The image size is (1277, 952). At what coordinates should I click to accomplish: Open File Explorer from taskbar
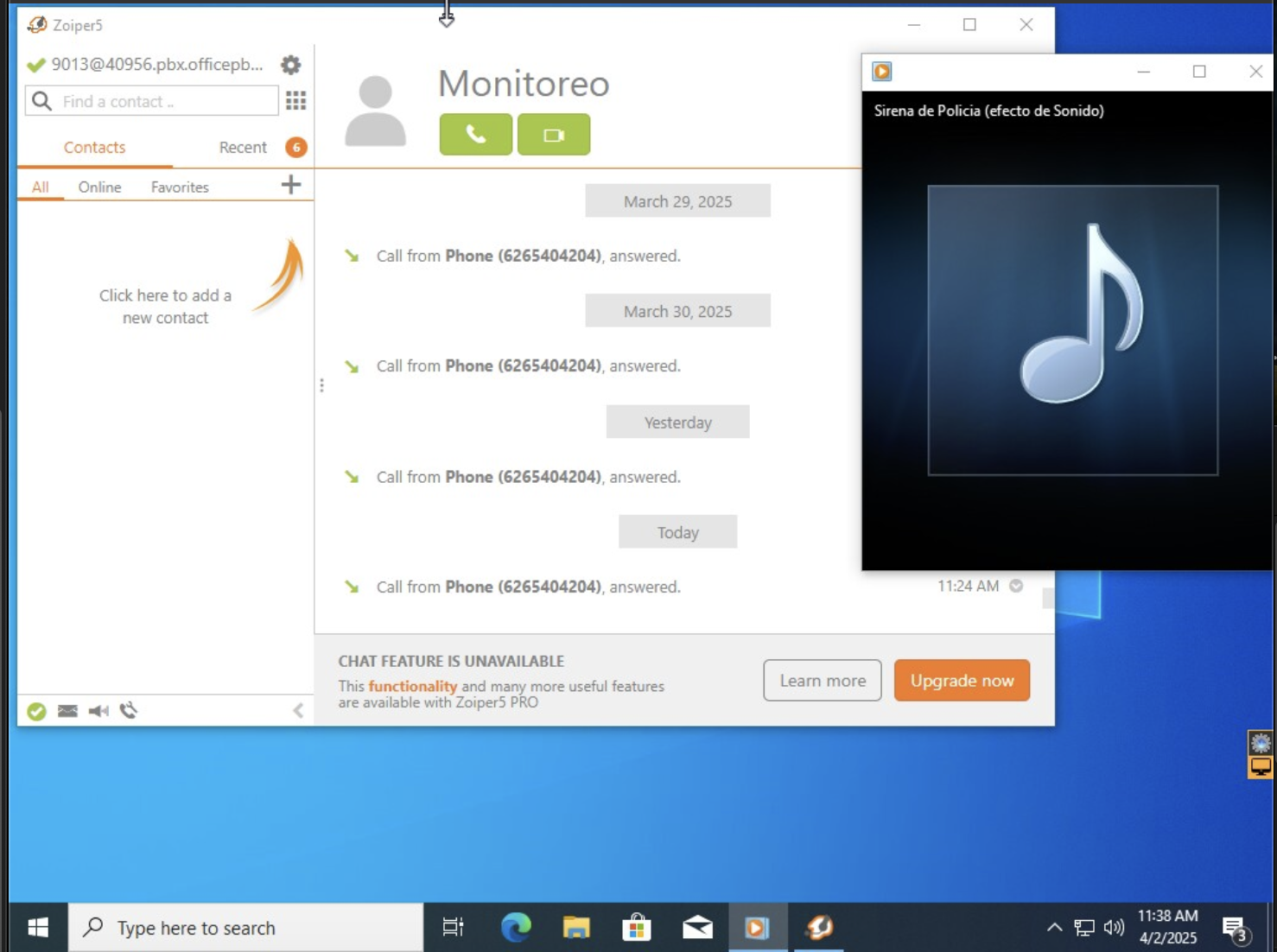(x=576, y=928)
